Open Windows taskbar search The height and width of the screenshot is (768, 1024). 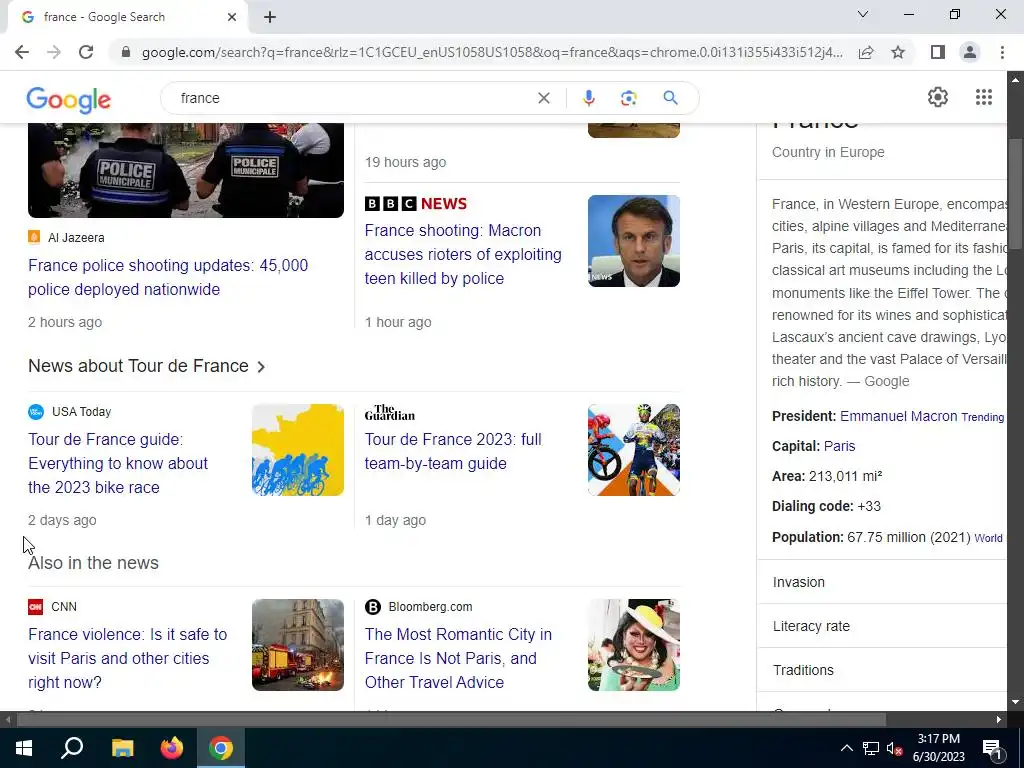tap(72, 748)
